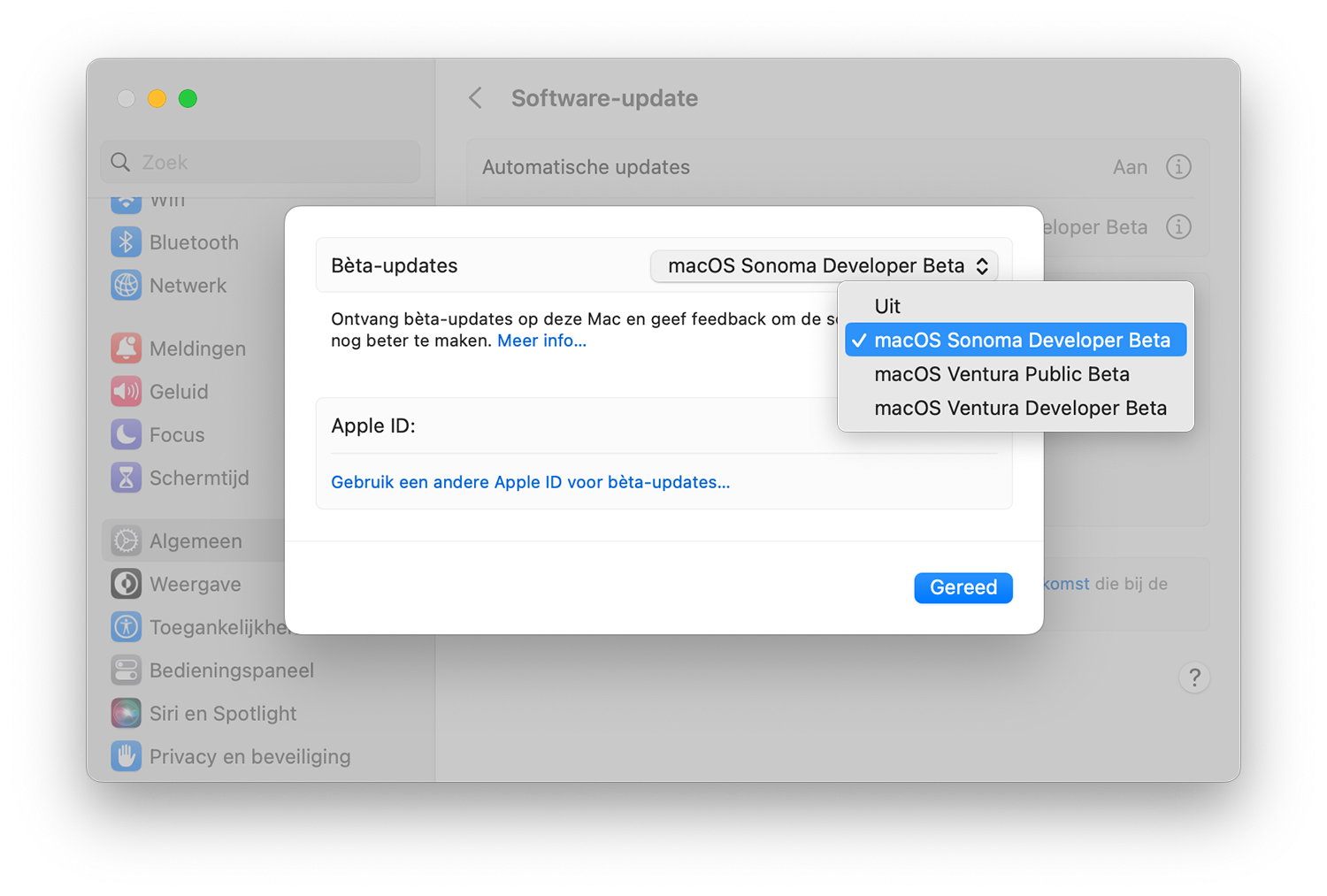Open Bluetooth label in sidebar
Viewport: 1327px width, 896px height.
click(194, 242)
